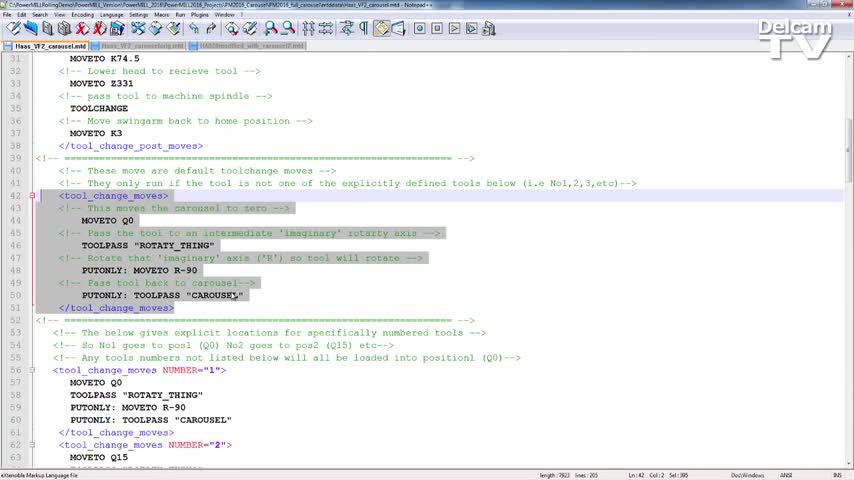
Task: Click the TOOLCHANGE command on line 35
Action: [99, 108]
